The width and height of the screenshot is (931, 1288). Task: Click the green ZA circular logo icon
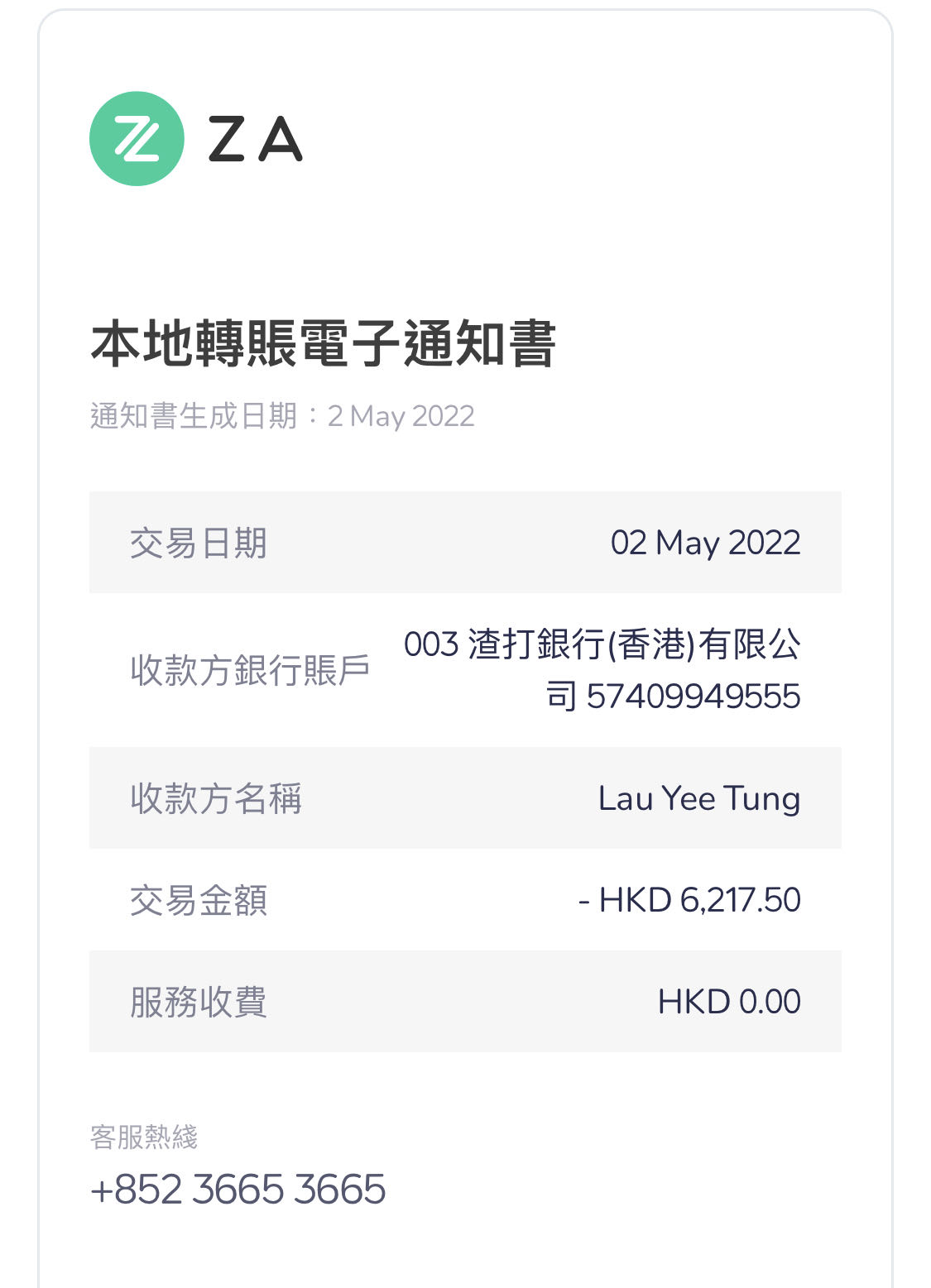[x=137, y=138]
